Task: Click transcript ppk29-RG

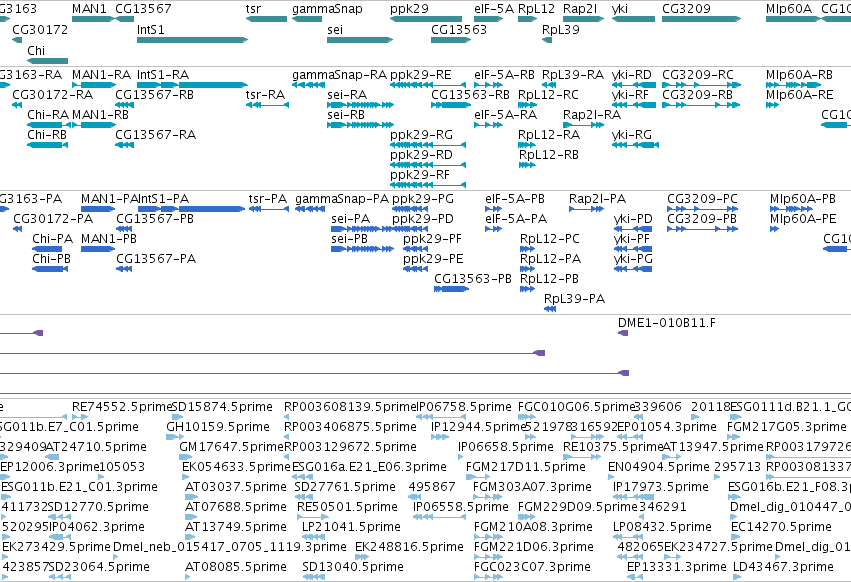Action: click(x=428, y=145)
